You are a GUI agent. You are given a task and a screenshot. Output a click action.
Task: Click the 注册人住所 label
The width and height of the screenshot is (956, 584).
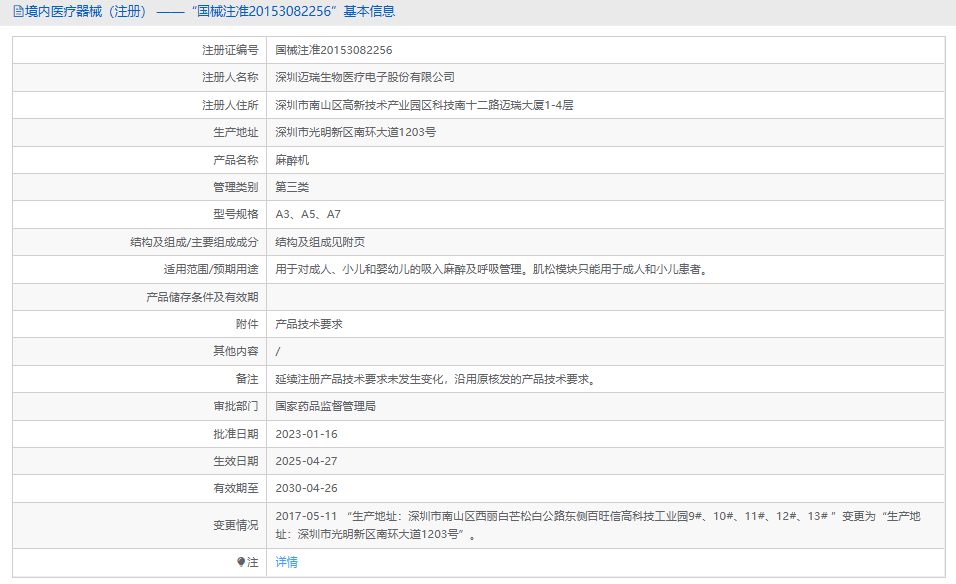pos(230,105)
